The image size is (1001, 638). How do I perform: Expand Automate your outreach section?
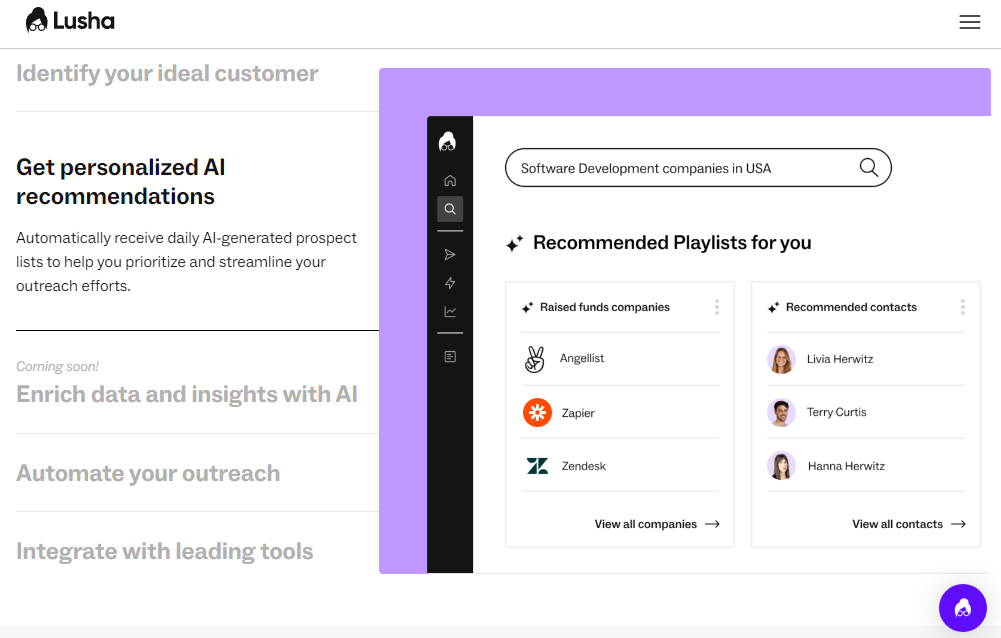148,473
